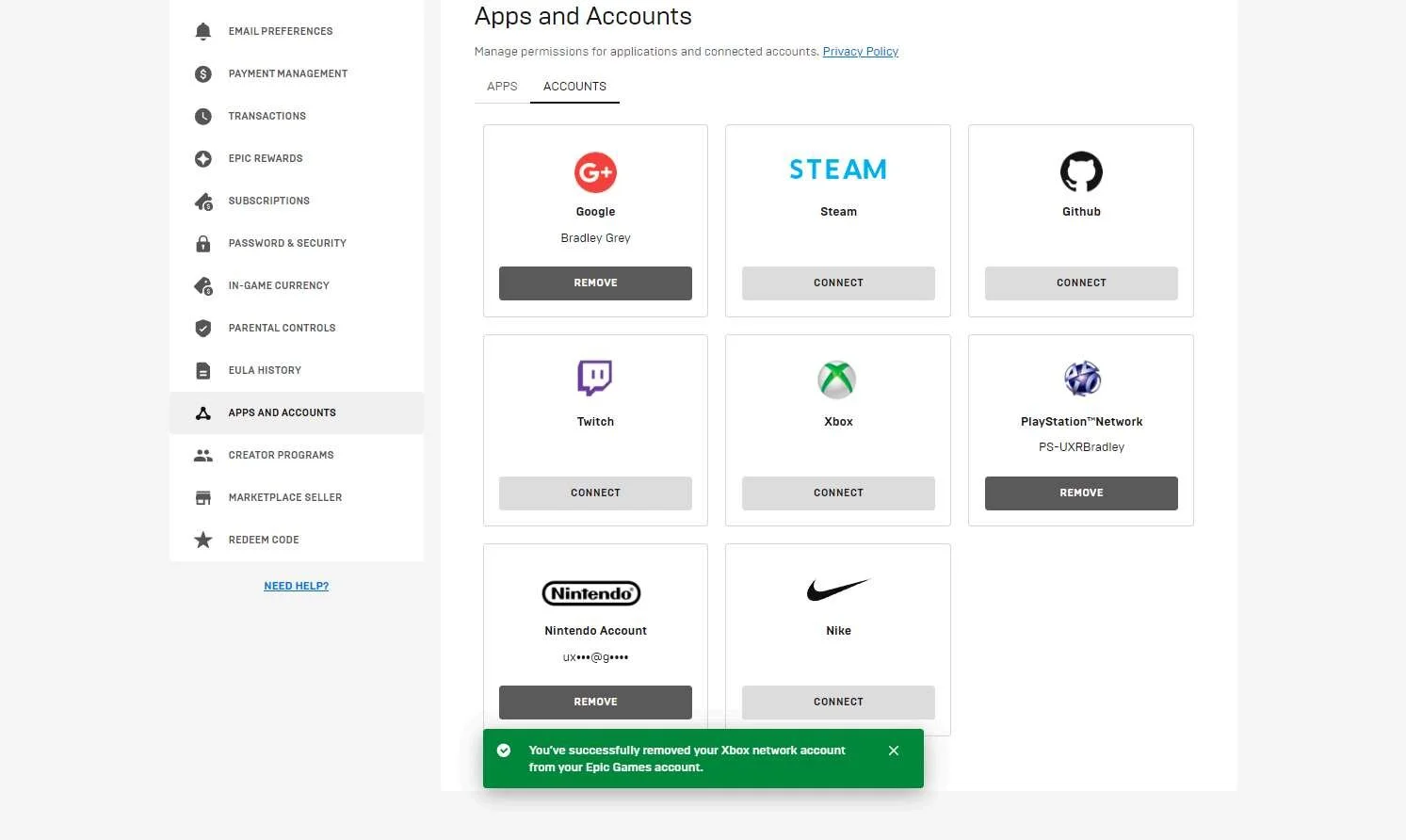The height and width of the screenshot is (840, 1406).
Task: Connect a Nike account
Action: click(838, 703)
